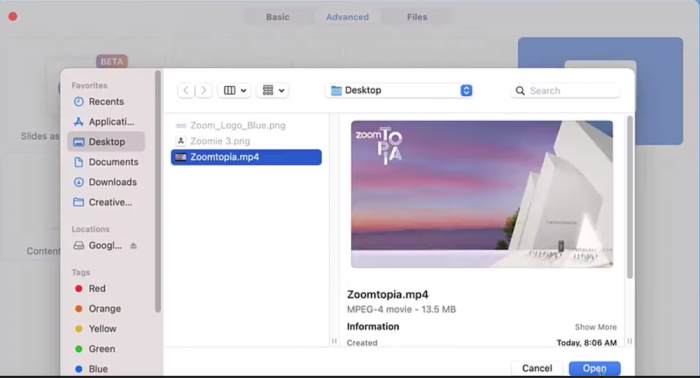Switch to the Advanced tab
Image resolution: width=700 pixels, height=378 pixels.
(347, 17)
